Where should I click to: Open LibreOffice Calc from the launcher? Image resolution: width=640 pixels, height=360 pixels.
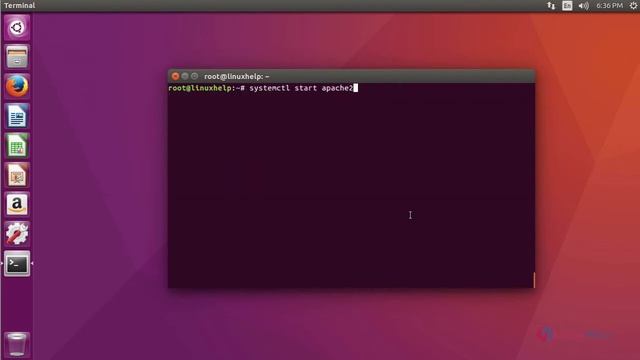pyautogui.click(x=17, y=146)
